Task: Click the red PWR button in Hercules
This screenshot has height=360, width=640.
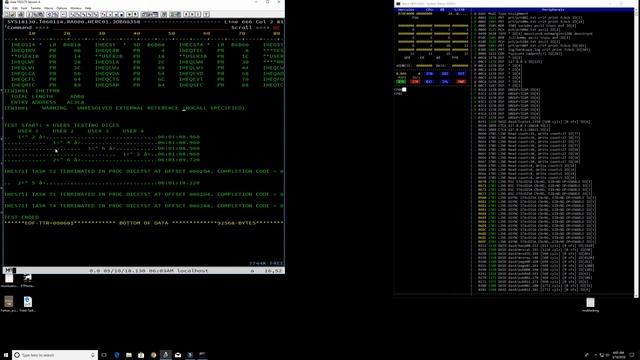Action: coord(461,82)
